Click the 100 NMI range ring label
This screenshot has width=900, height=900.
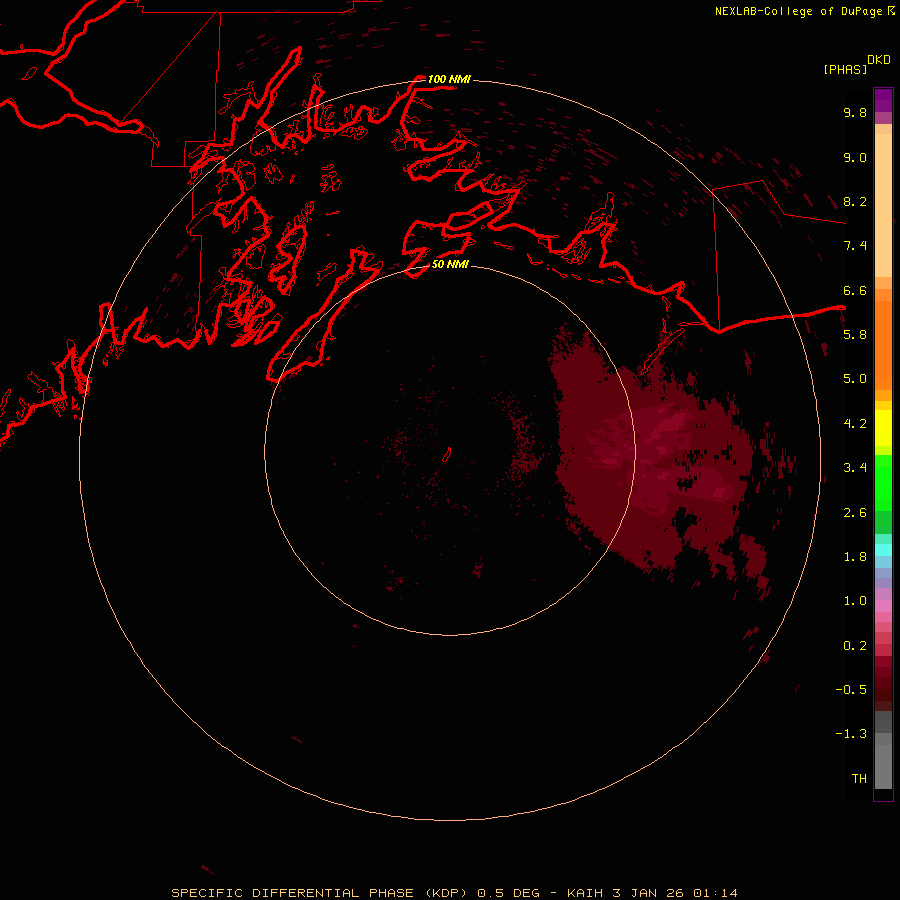[x=449, y=79]
